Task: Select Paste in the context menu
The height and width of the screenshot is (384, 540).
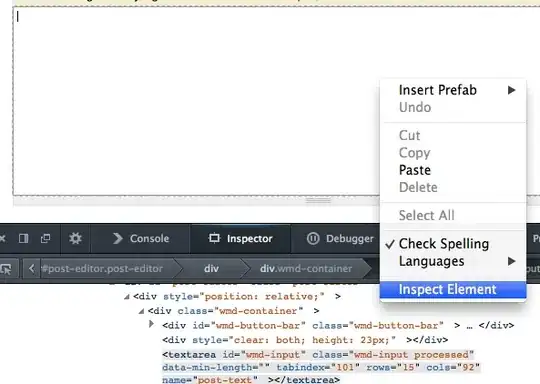Action: [x=453, y=170]
